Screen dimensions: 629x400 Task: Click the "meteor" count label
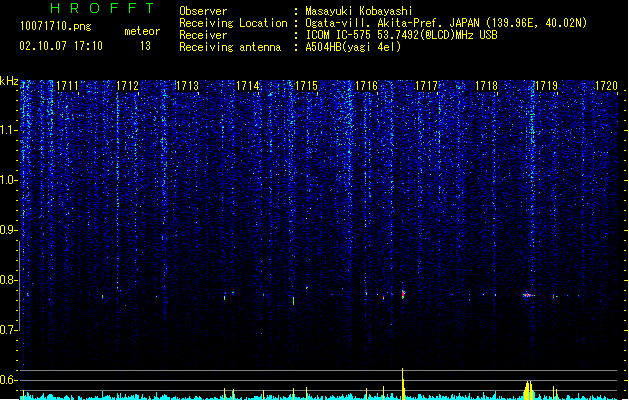click(x=142, y=31)
